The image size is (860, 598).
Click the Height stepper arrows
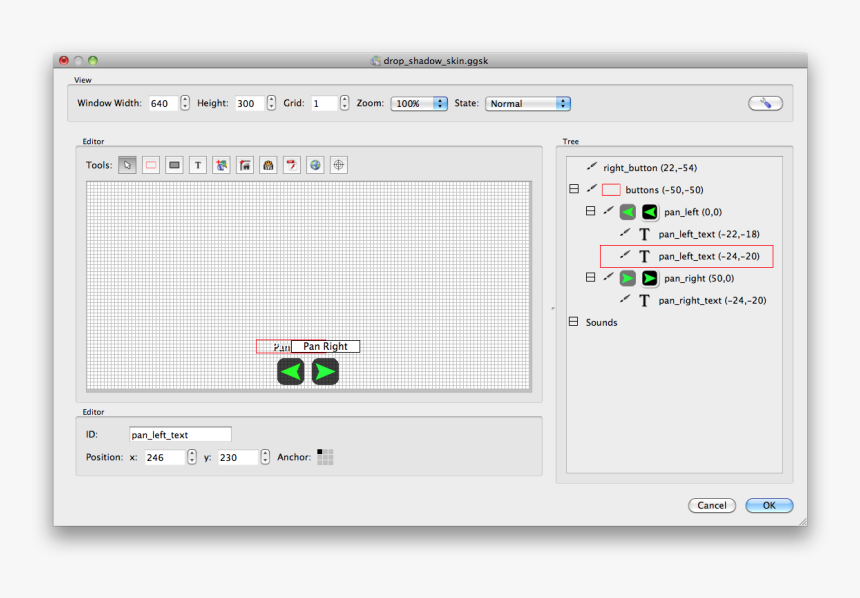point(271,103)
